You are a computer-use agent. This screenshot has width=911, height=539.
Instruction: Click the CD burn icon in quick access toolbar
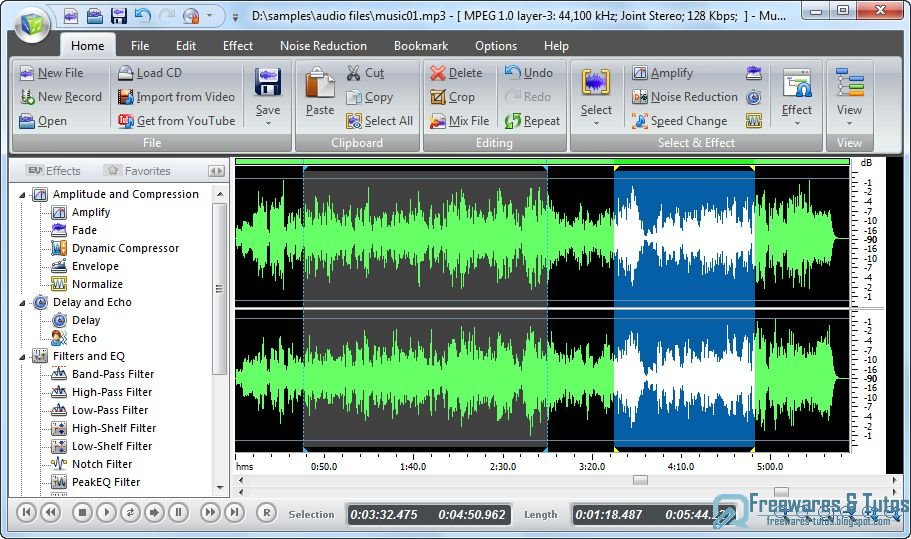(x=191, y=16)
